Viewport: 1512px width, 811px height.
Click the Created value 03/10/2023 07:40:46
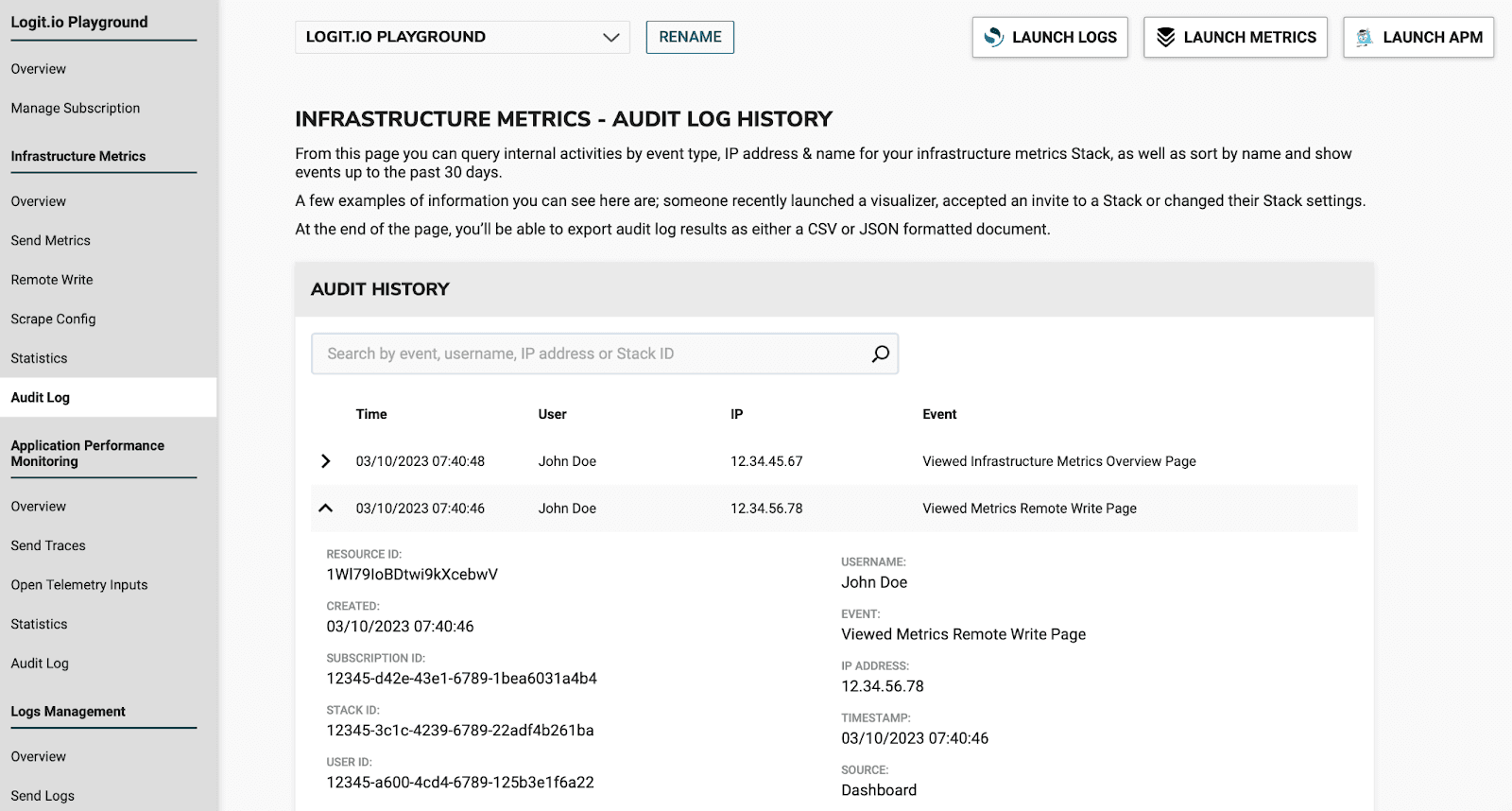point(400,626)
